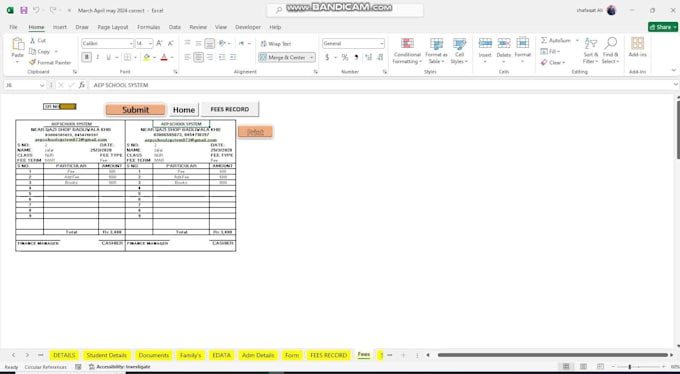This screenshot has height=374, width=680.
Task: Open Find & Select magnifier
Action: 611,50
